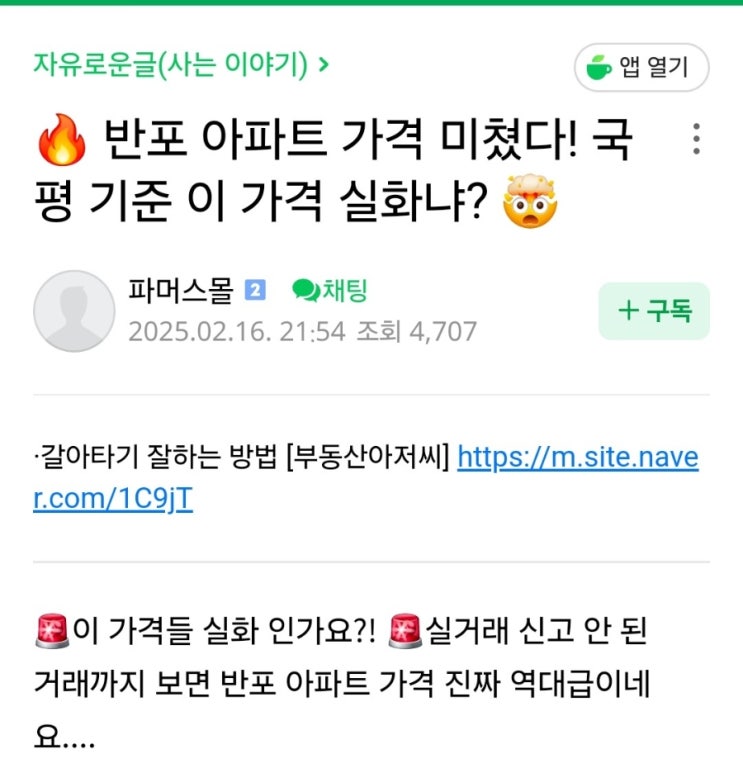The width and height of the screenshot is (743, 773).
Task: Open the 자유로운글(사는 이야기) board link
Action: pos(171,65)
